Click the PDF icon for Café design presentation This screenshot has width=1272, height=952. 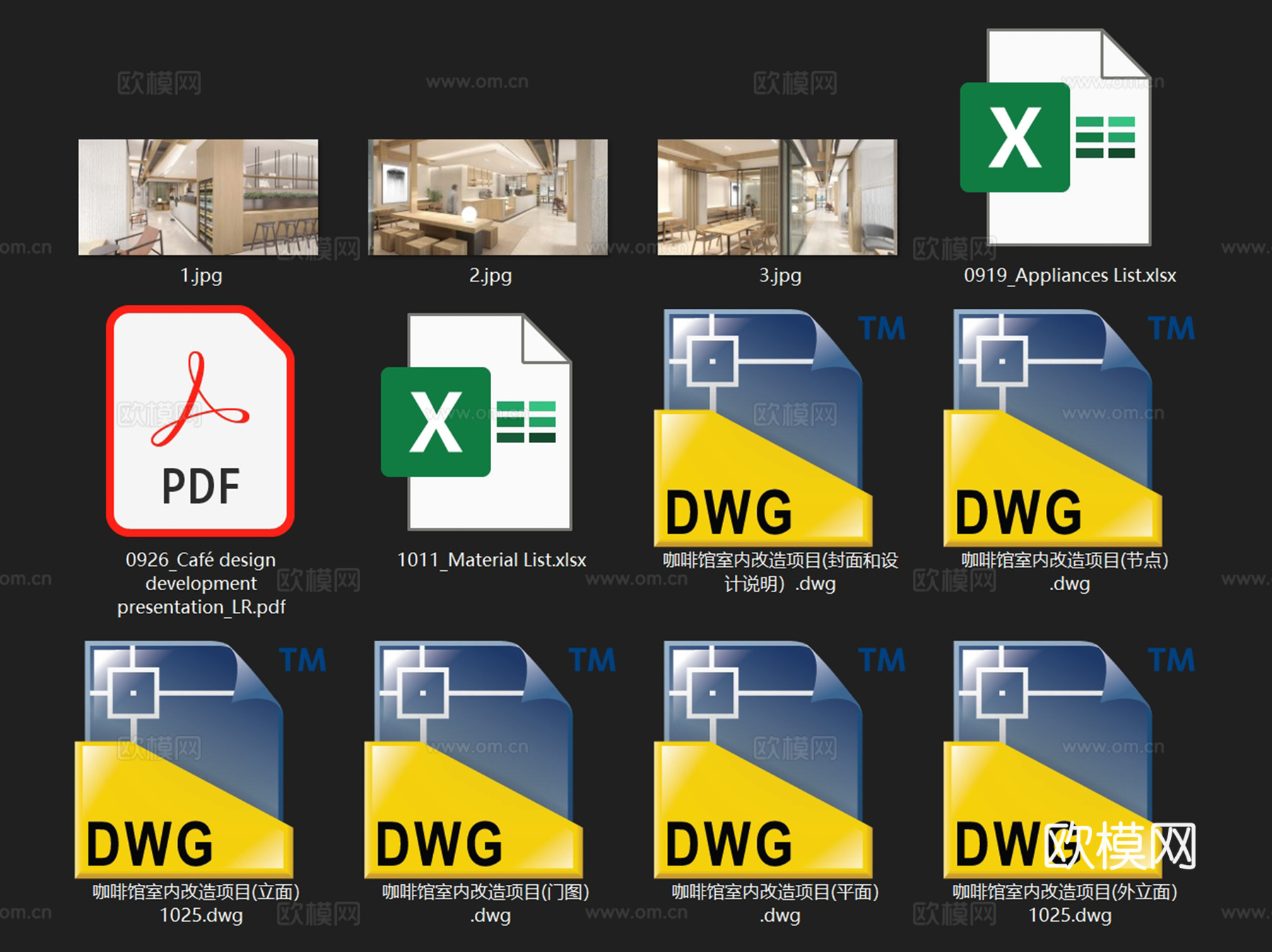click(x=201, y=421)
